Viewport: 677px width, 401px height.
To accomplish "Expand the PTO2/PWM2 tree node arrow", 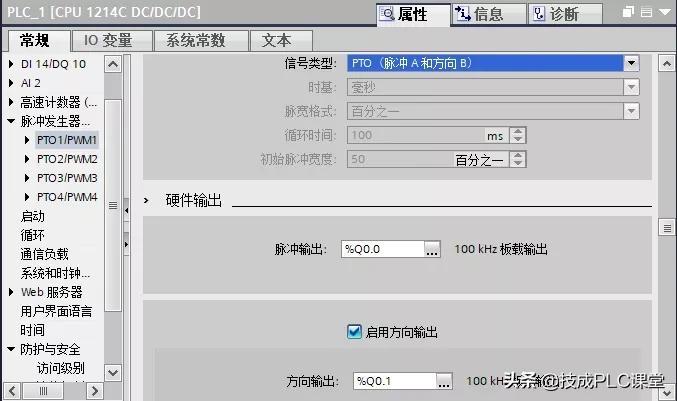I will (x=27, y=159).
